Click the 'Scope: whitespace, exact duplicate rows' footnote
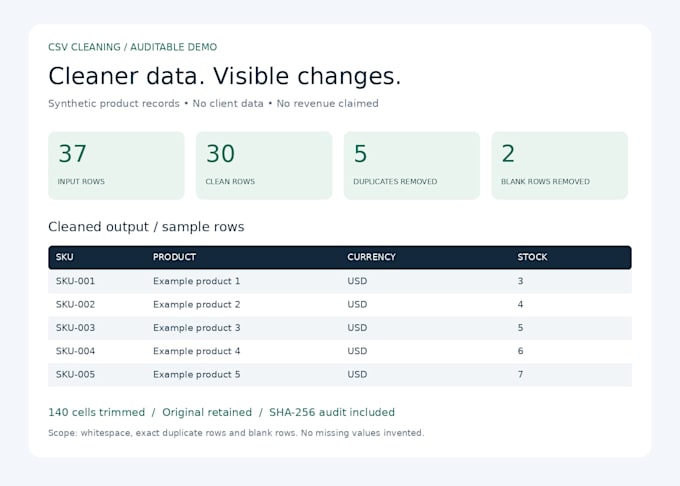 click(236, 433)
